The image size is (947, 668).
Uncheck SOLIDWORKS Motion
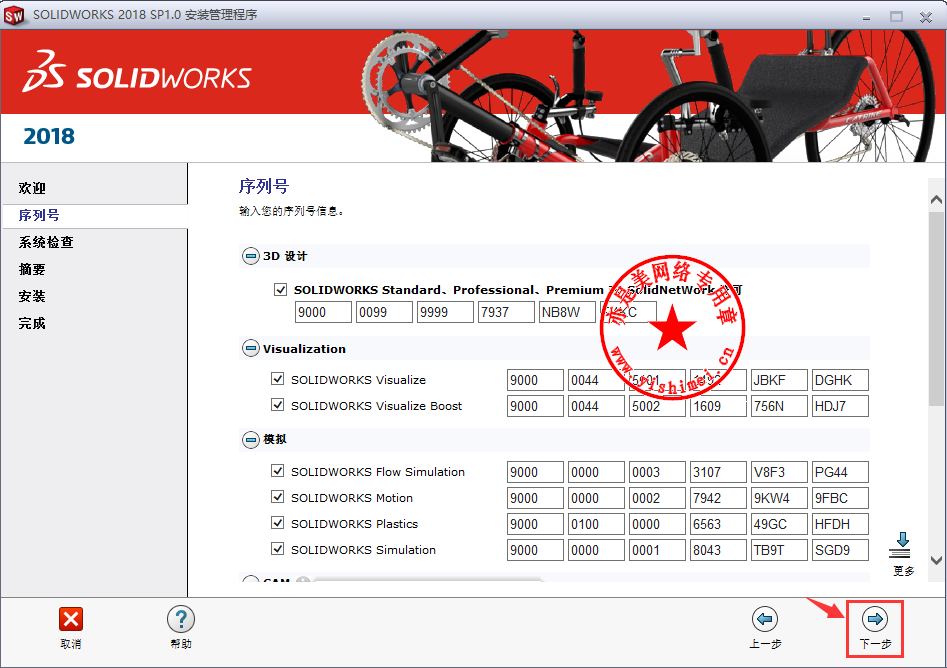click(x=277, y=496)
